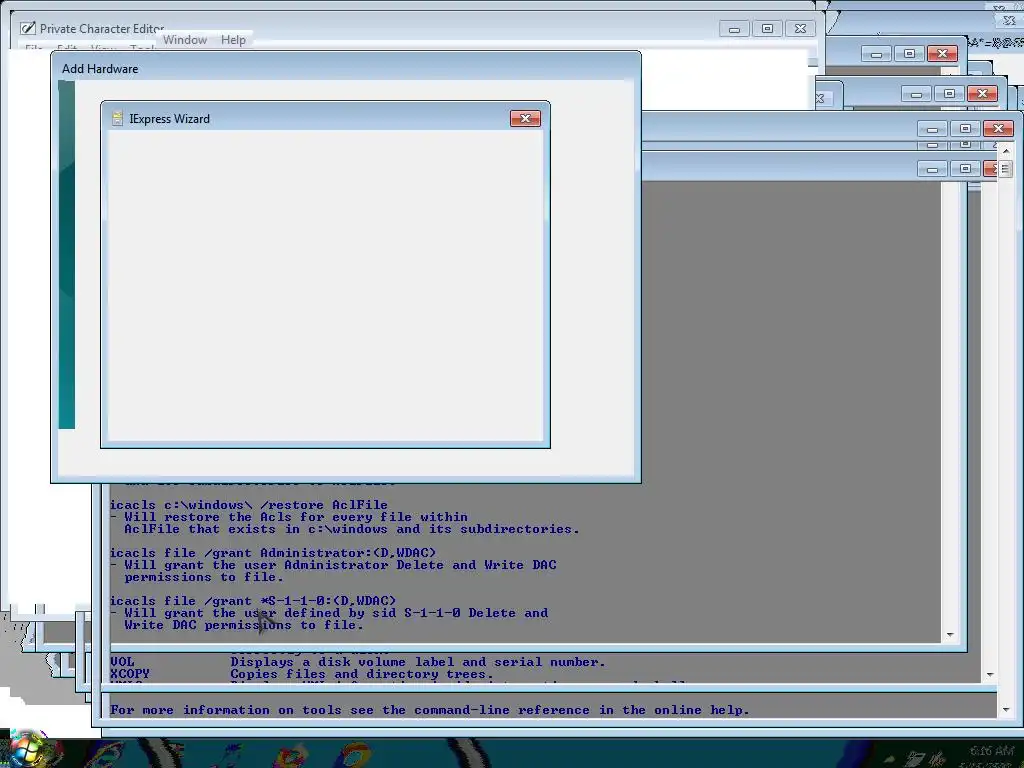Viewport: 1024px width, 768px height.
Task: Click the Action Center flag tray icon
Action: [x=917, y=758]
